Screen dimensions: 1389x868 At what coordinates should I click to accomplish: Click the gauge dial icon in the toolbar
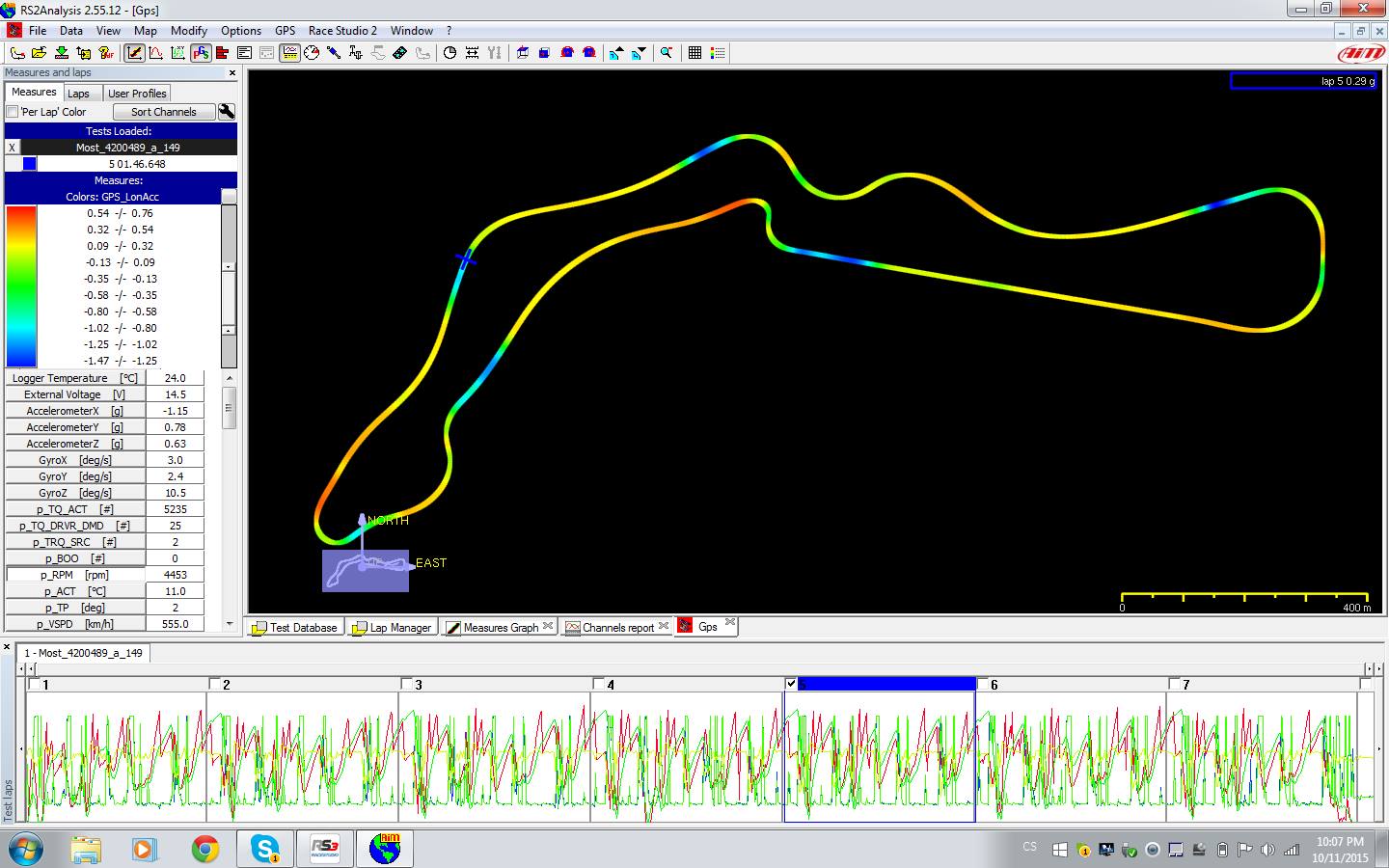point(312,53)
